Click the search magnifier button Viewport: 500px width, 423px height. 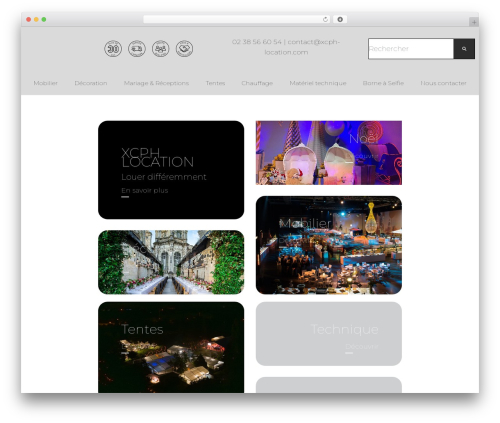point(464,49)
